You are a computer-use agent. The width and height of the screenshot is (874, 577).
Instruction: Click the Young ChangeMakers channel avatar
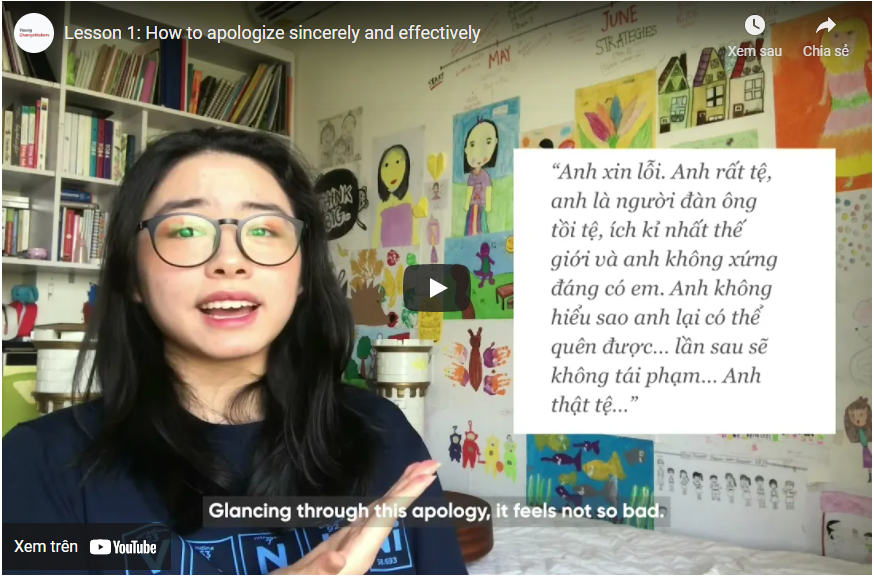[34, 33]
